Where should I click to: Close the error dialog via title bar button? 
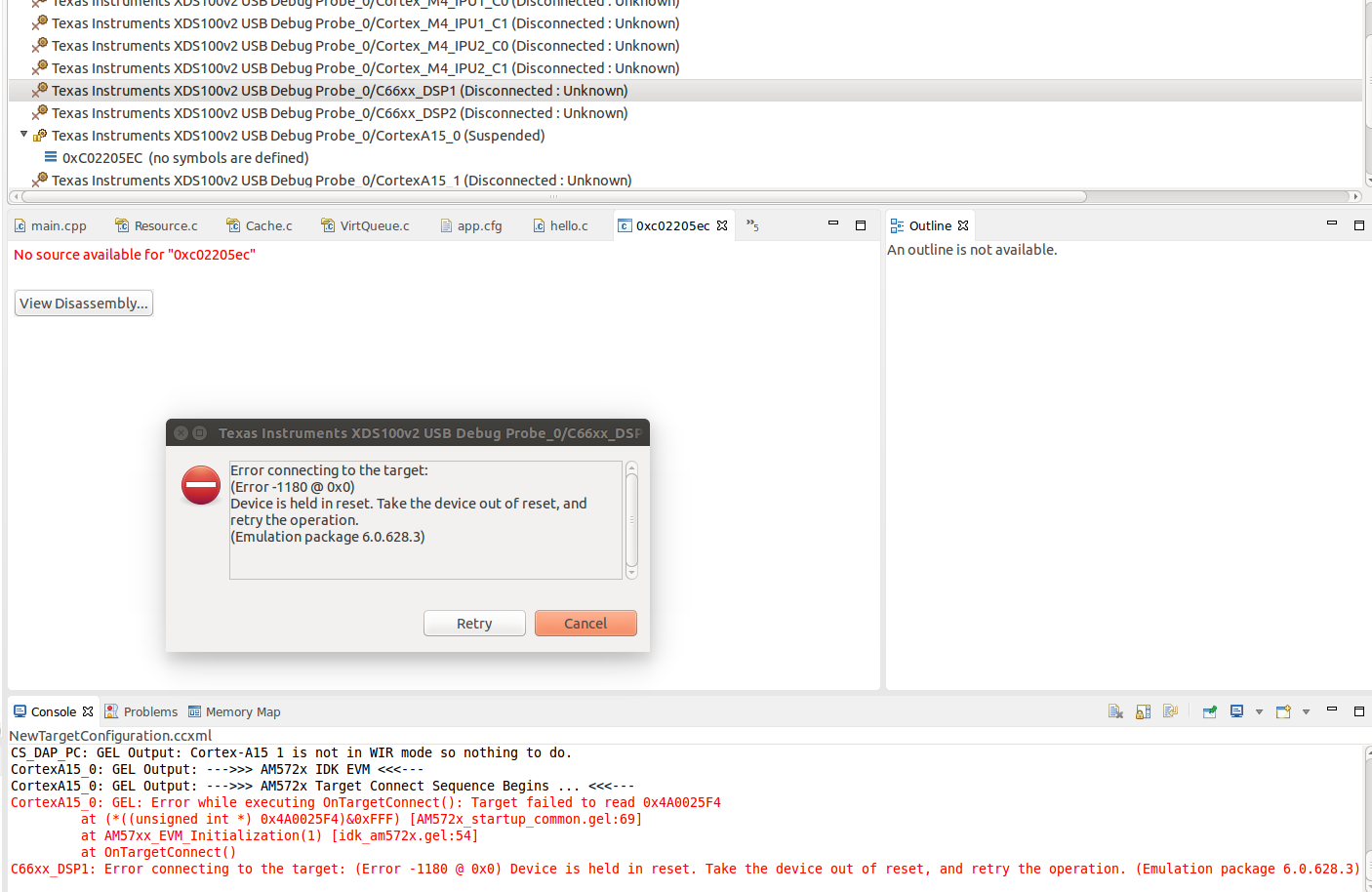click(x=181, y=433)
